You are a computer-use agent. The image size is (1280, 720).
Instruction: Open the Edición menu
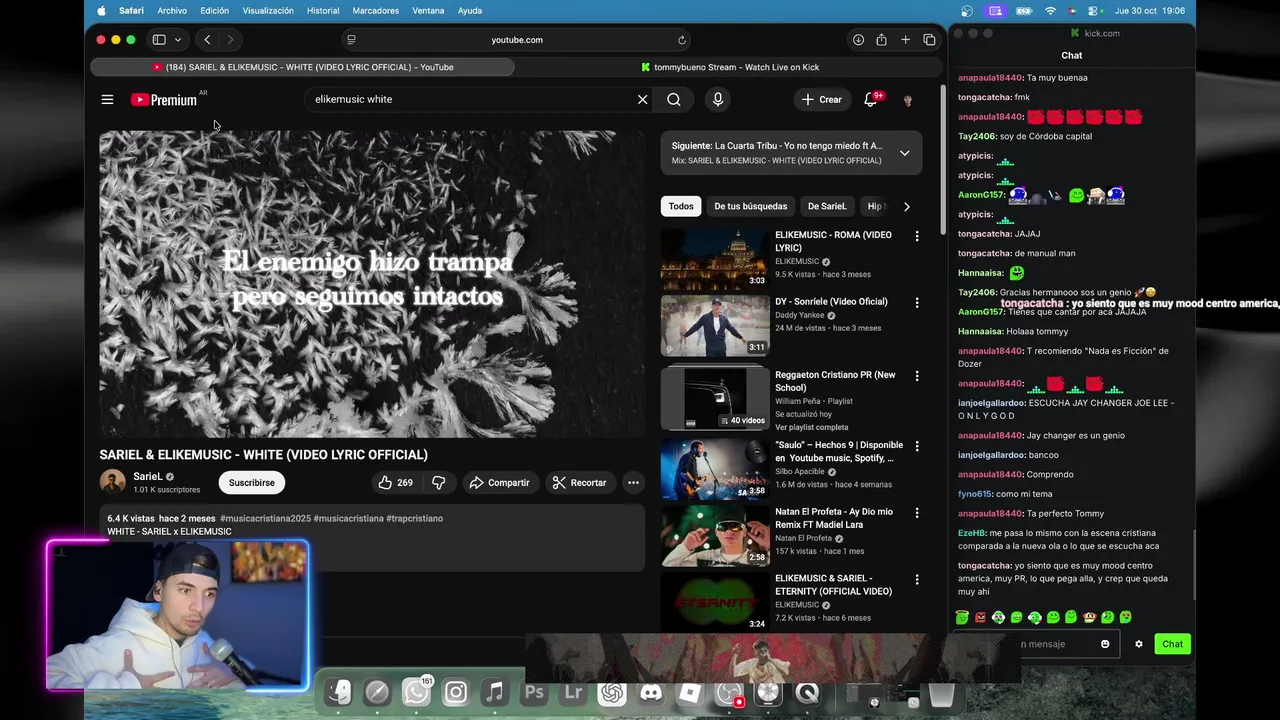pyautogui.click(x=214, y=11)
